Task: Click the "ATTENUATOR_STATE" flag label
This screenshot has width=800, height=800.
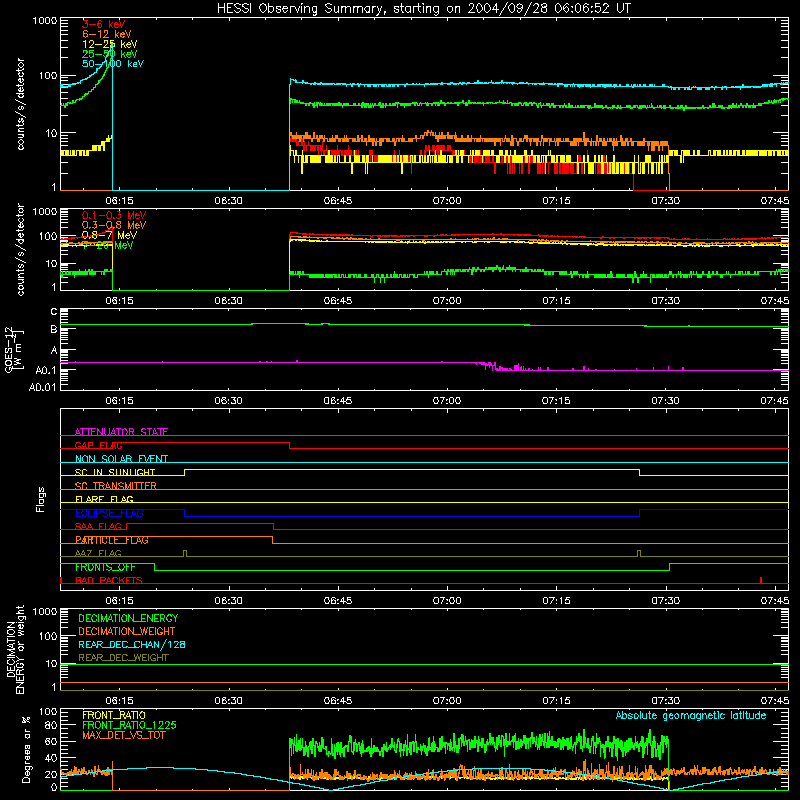Action: (x=121, y=432)
